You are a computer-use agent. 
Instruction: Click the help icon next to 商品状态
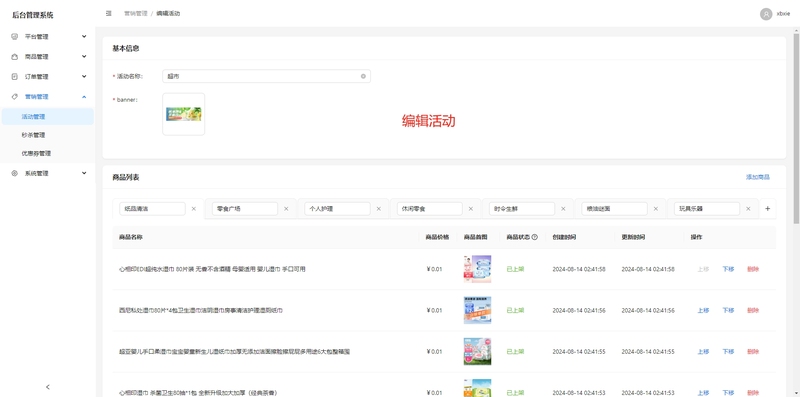[x=535, y=237]
